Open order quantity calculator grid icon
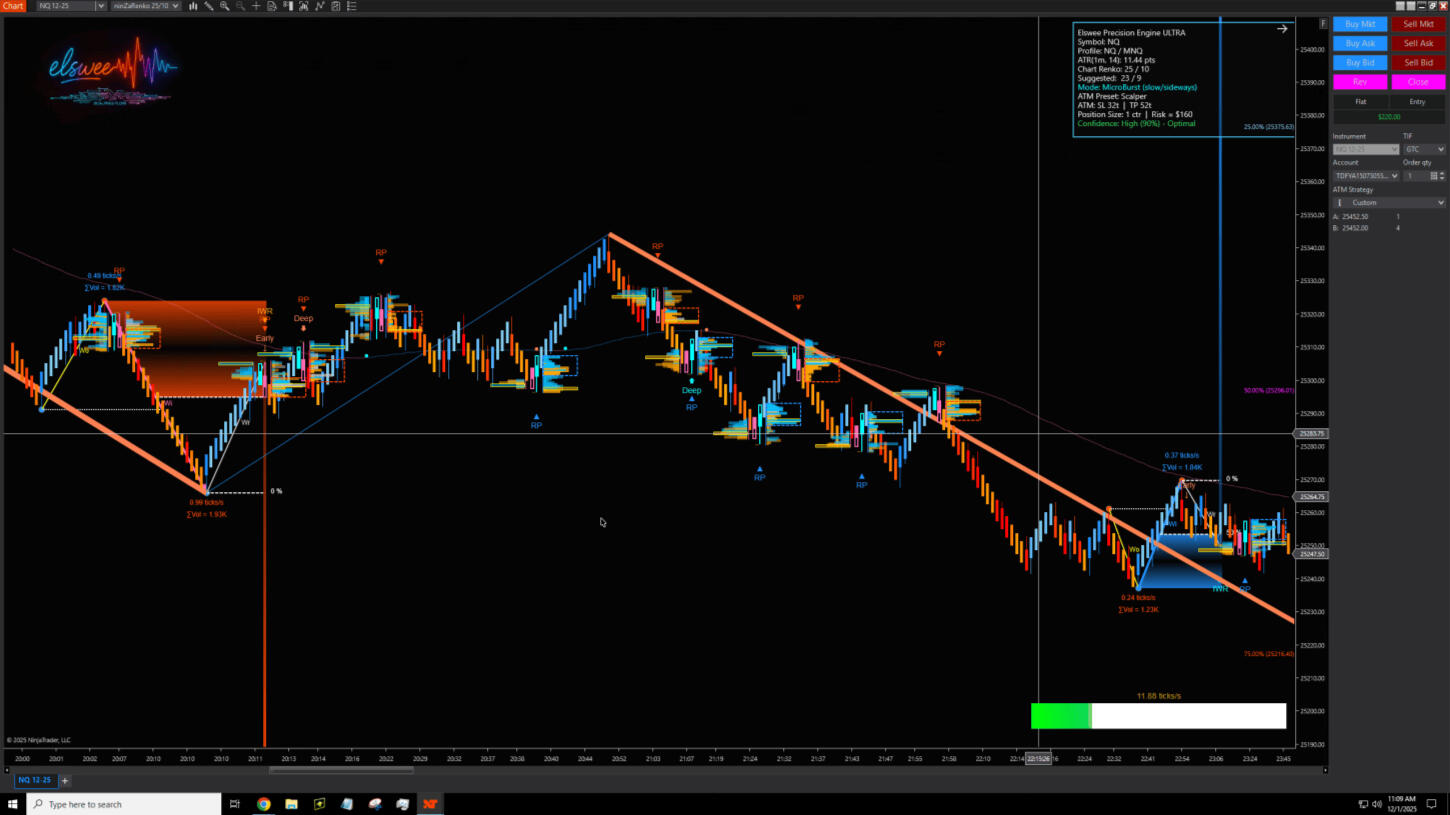The image size is (1450, 815). pyautogui.click(x=1433, y=176)
